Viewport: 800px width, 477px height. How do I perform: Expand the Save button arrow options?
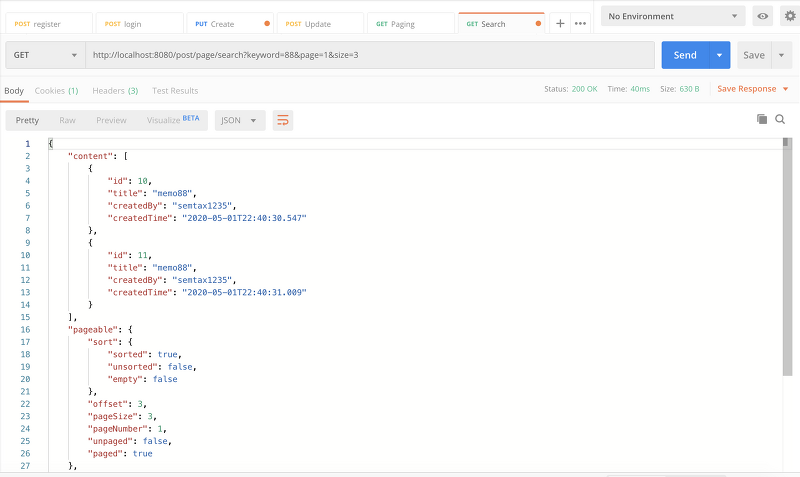click(781, 55)
